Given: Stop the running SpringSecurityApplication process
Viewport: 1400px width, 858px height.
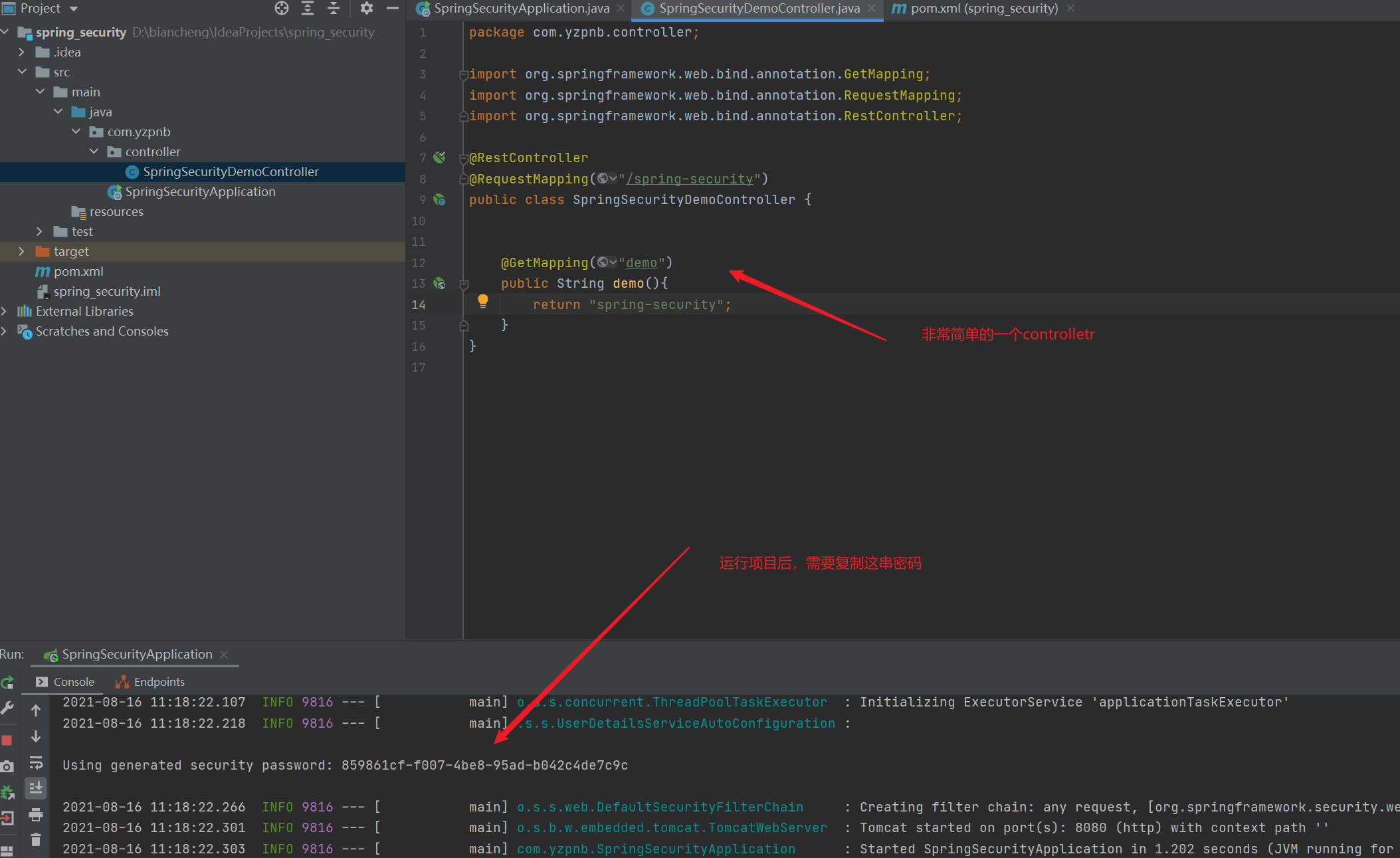Looking at the screenshot, I should click(x=7, y=740).
